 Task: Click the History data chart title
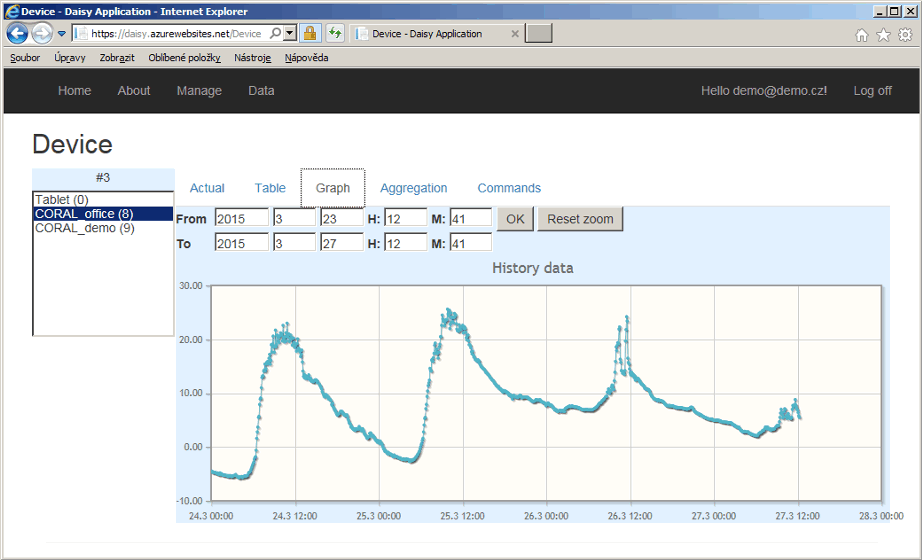[x=532, y=268]
